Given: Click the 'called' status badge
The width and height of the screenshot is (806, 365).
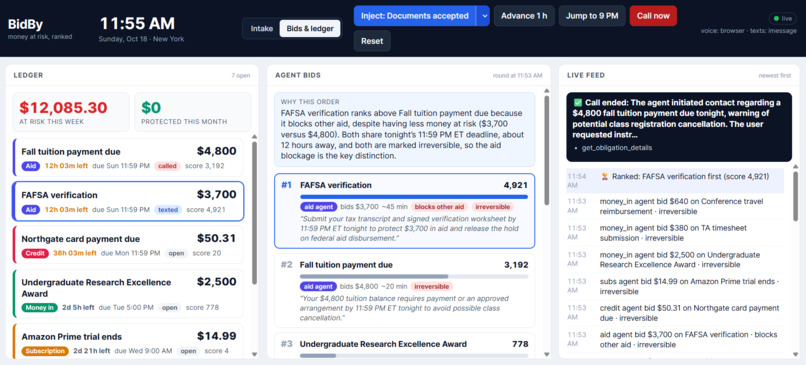Looking at the screenshot, I should (x=167, y=166).
